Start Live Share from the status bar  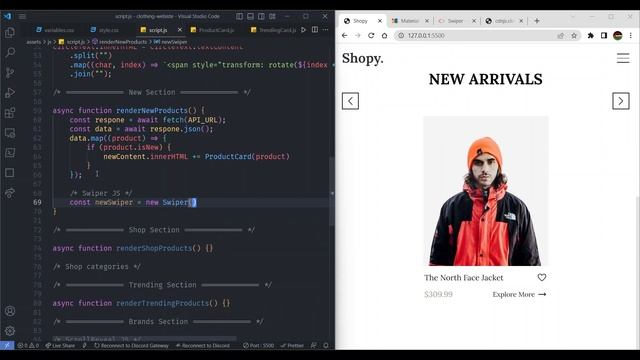(60, 345)
